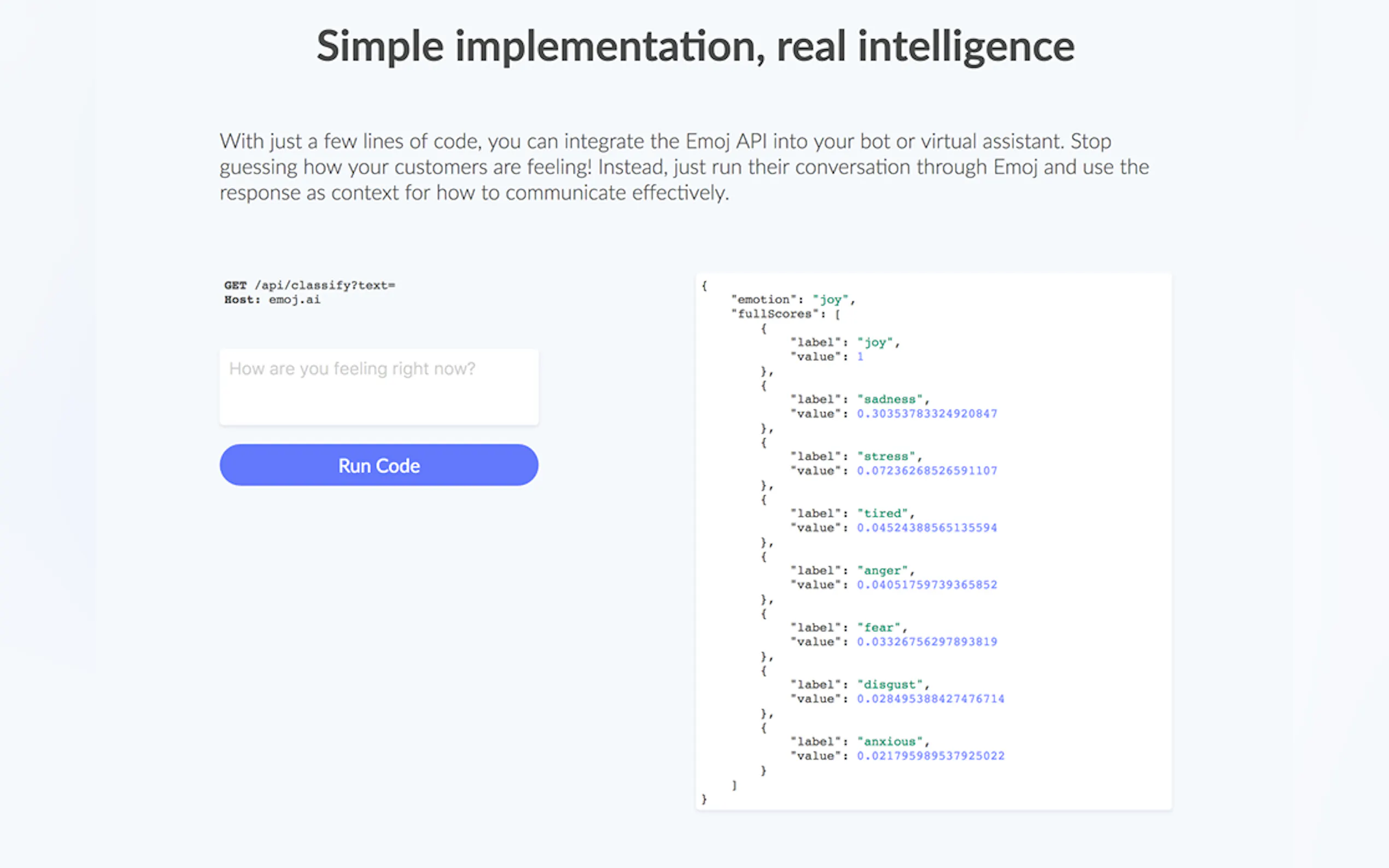Click the sadness value 0.30353783324920847
Screen dimensions: 1389x868
(926, 414)
